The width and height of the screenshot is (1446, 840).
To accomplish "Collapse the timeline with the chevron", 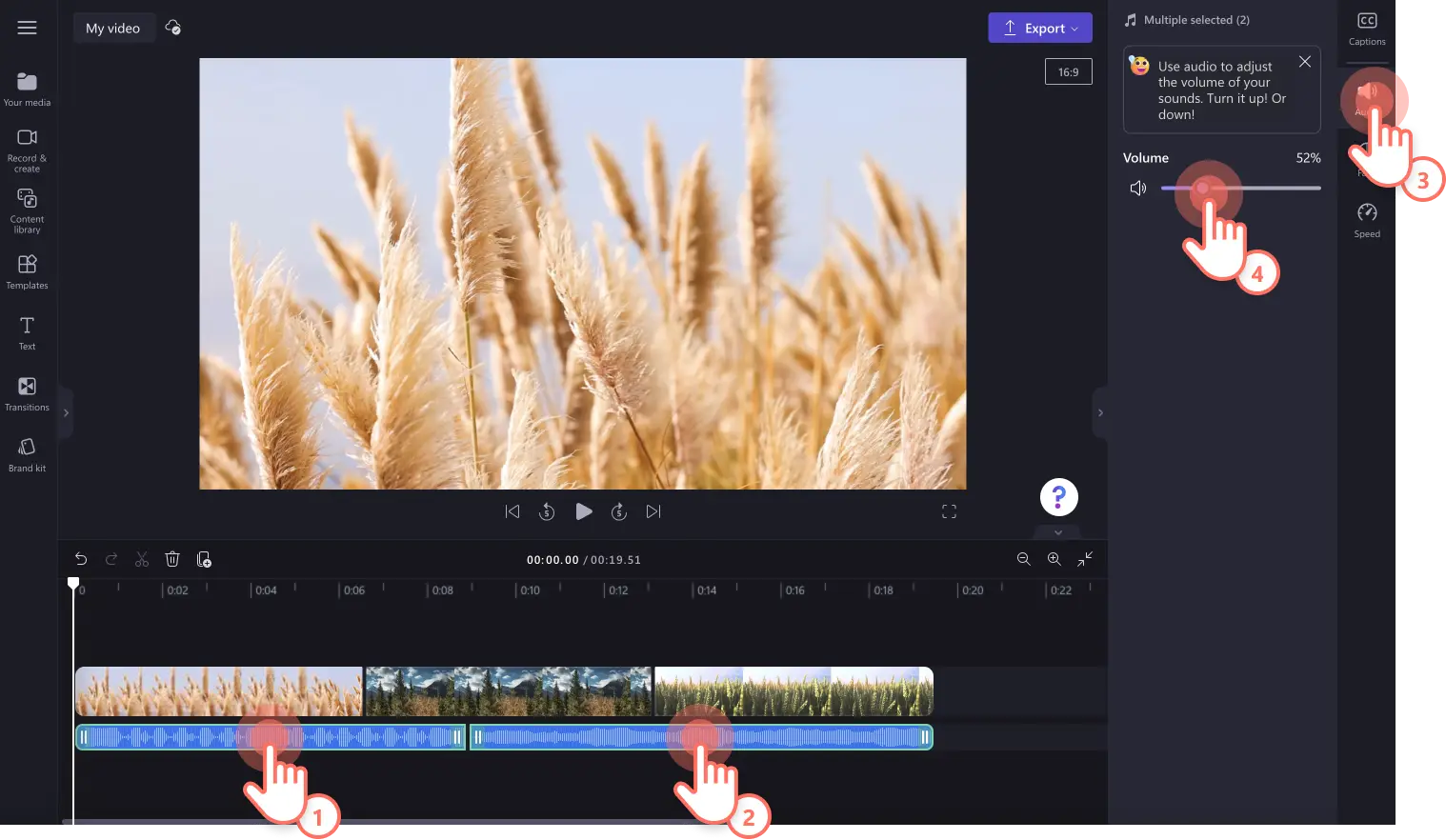I will tap(1058, 532).
